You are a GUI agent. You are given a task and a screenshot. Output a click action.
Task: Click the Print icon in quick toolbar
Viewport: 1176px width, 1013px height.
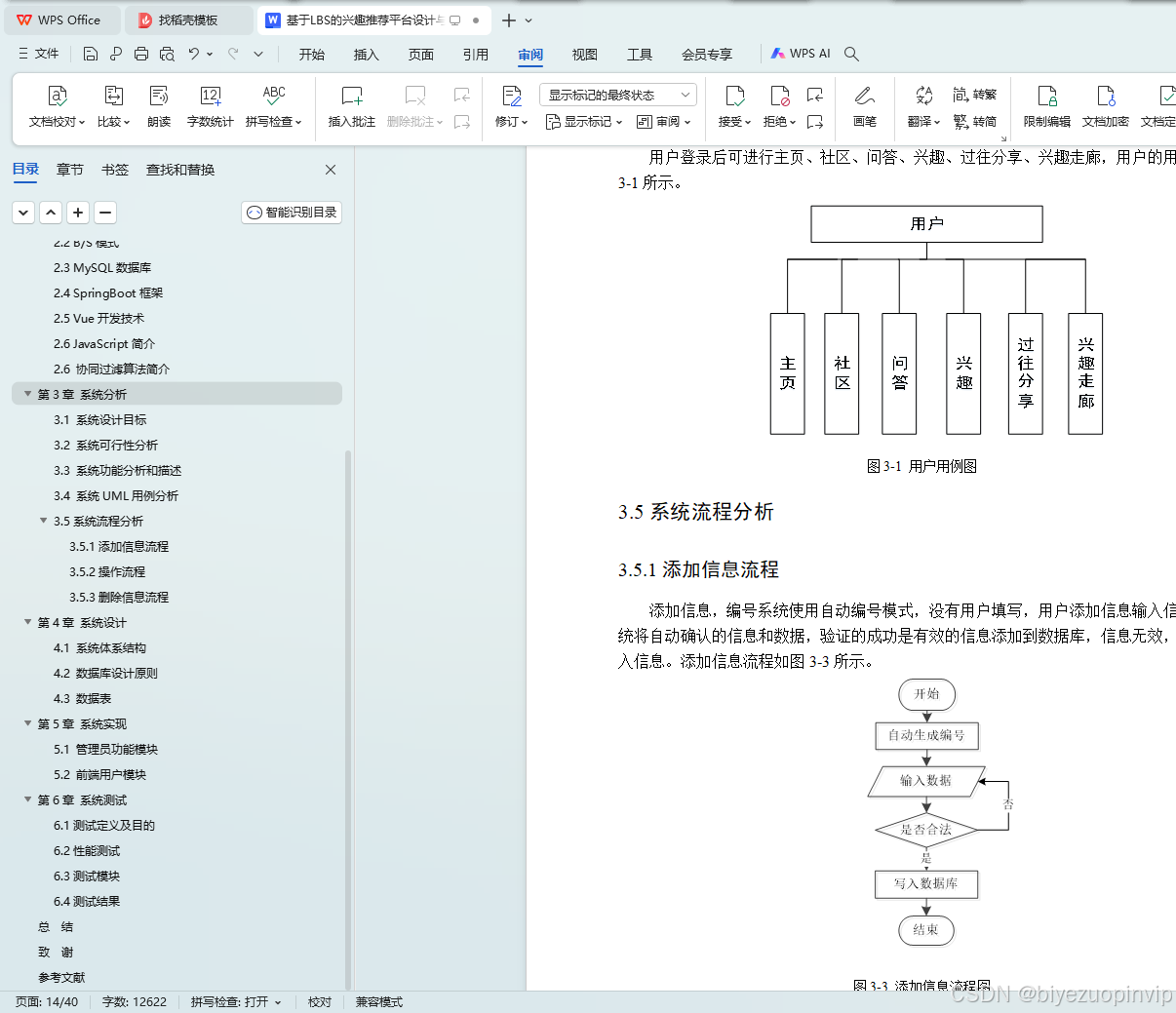(141, 54)
